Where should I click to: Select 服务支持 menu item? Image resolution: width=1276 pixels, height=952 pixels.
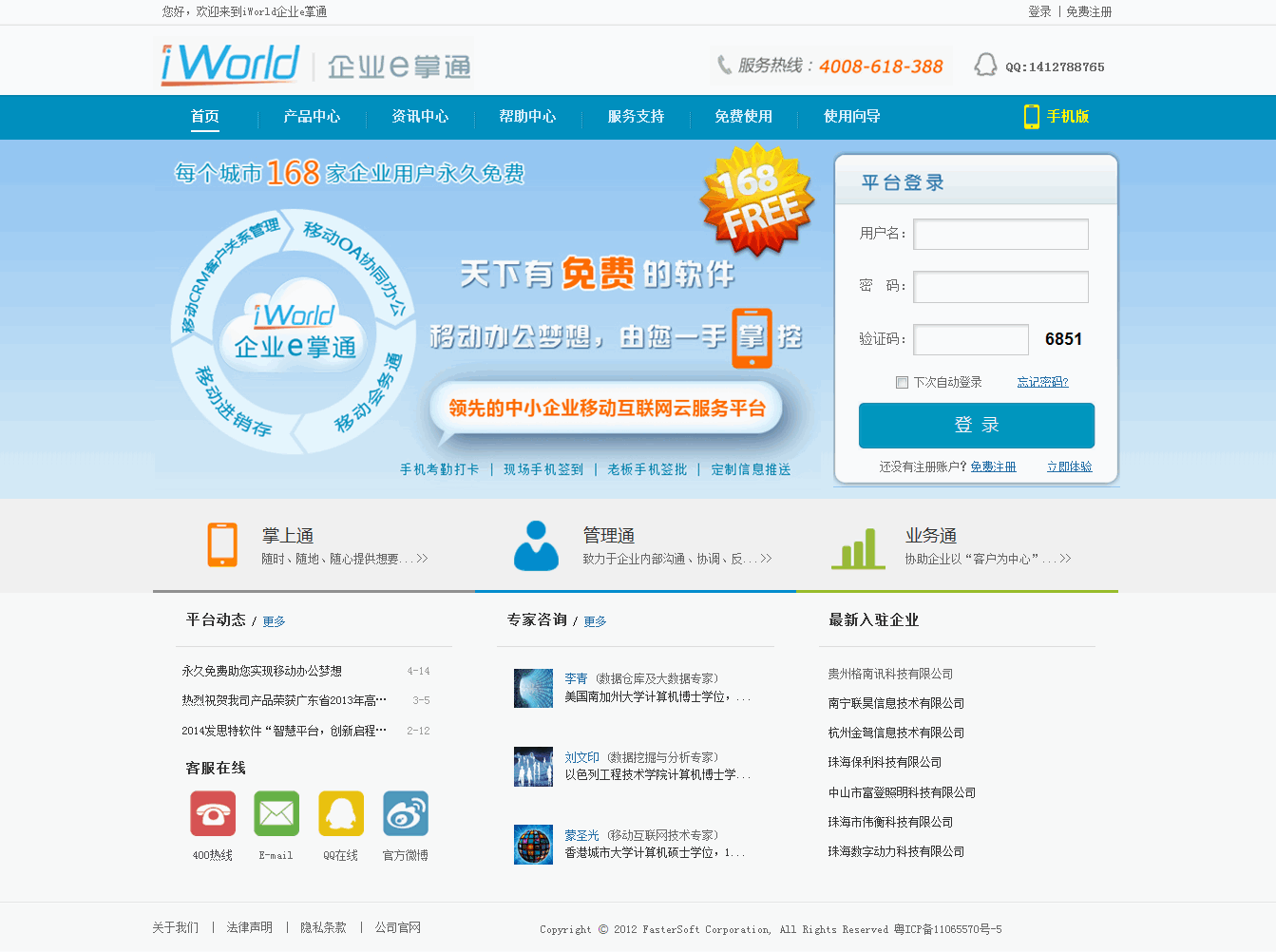tap(636, 117)
